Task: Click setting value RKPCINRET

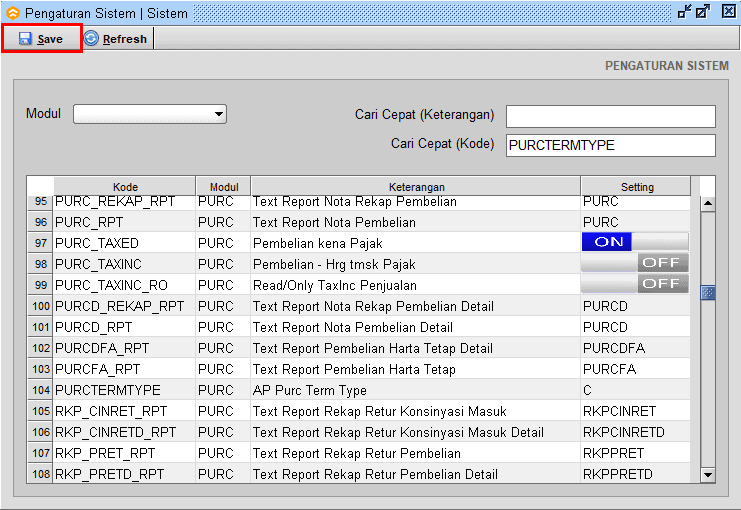Action: (619, 411)
